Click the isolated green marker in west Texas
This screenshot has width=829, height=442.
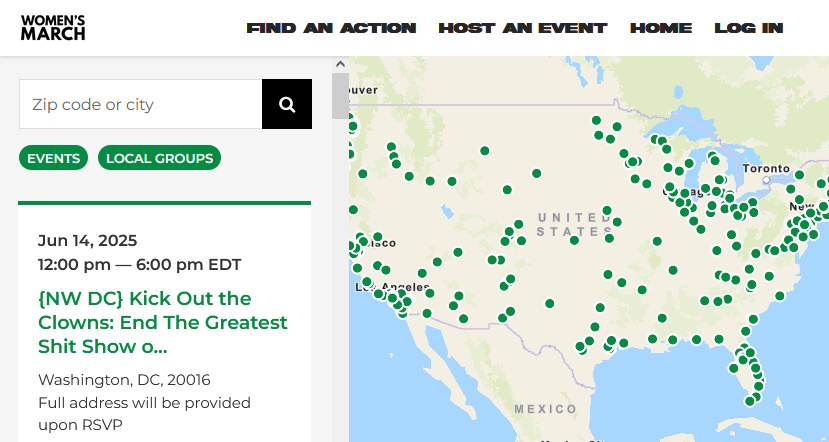click(x=549, y=303)
